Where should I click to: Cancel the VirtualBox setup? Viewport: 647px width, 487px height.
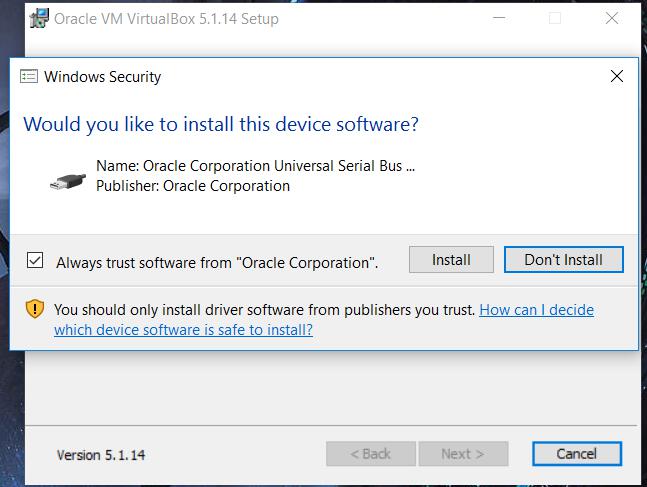coord(576,454)
